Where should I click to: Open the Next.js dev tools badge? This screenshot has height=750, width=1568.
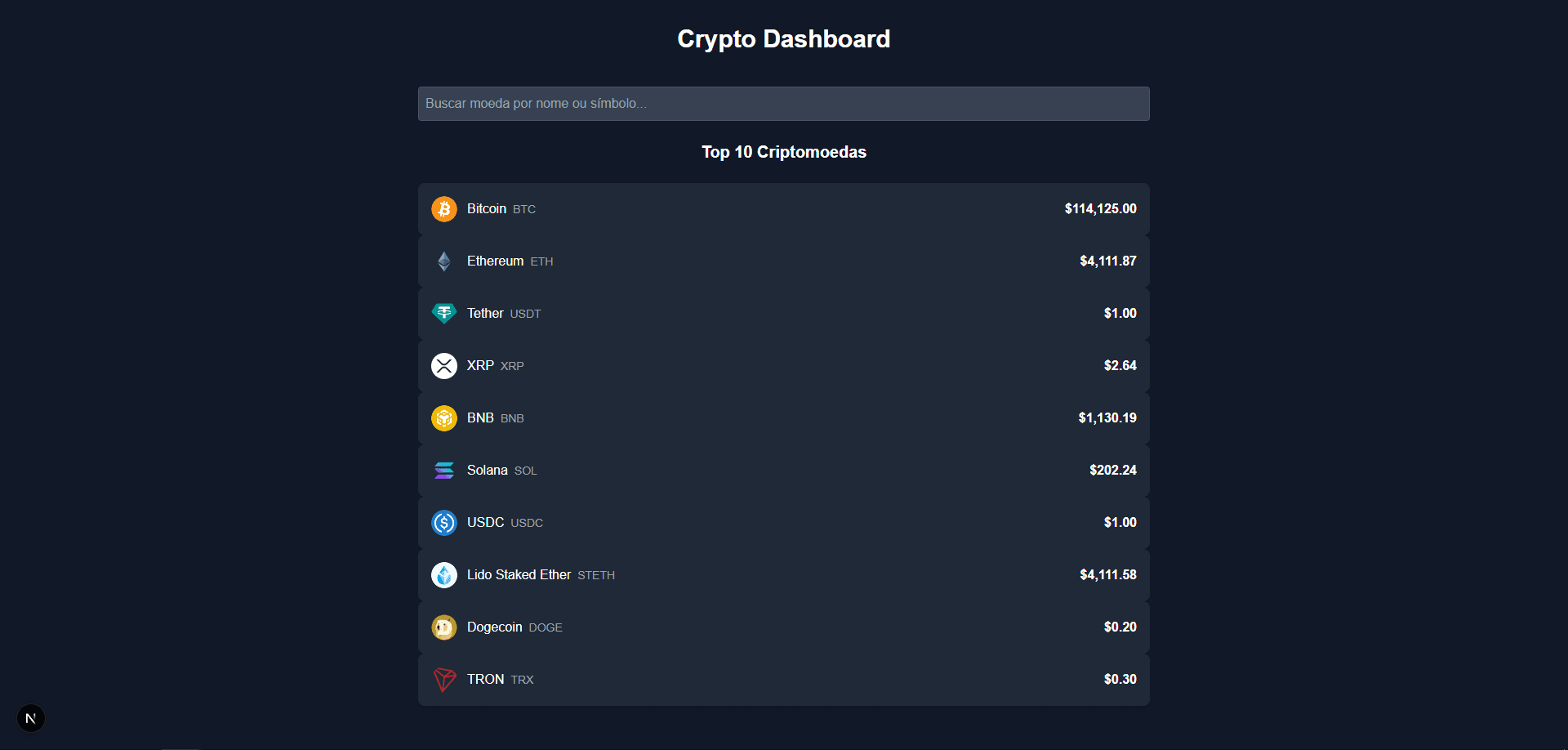point(30,717)
